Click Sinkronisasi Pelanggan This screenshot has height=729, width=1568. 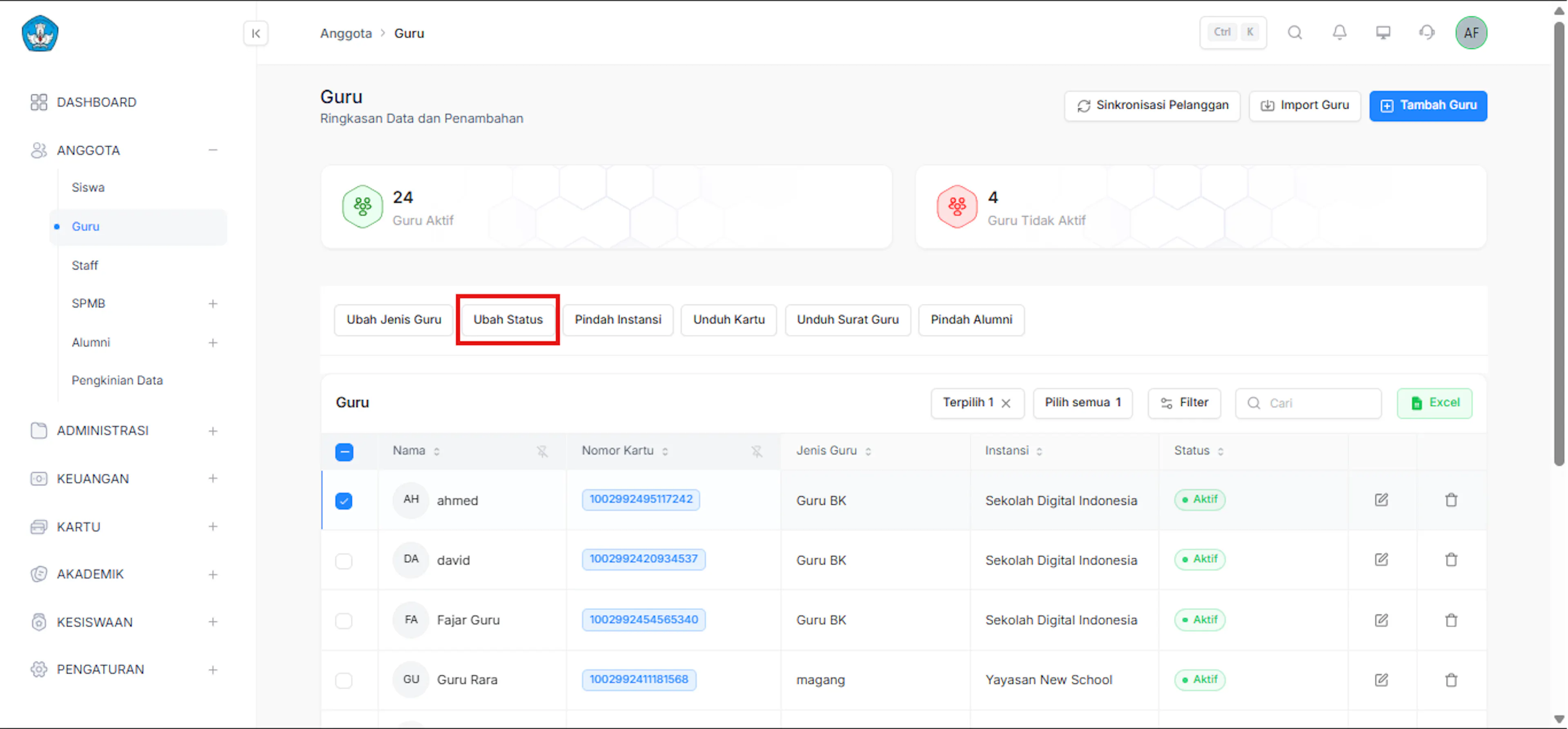point(1151,106)
